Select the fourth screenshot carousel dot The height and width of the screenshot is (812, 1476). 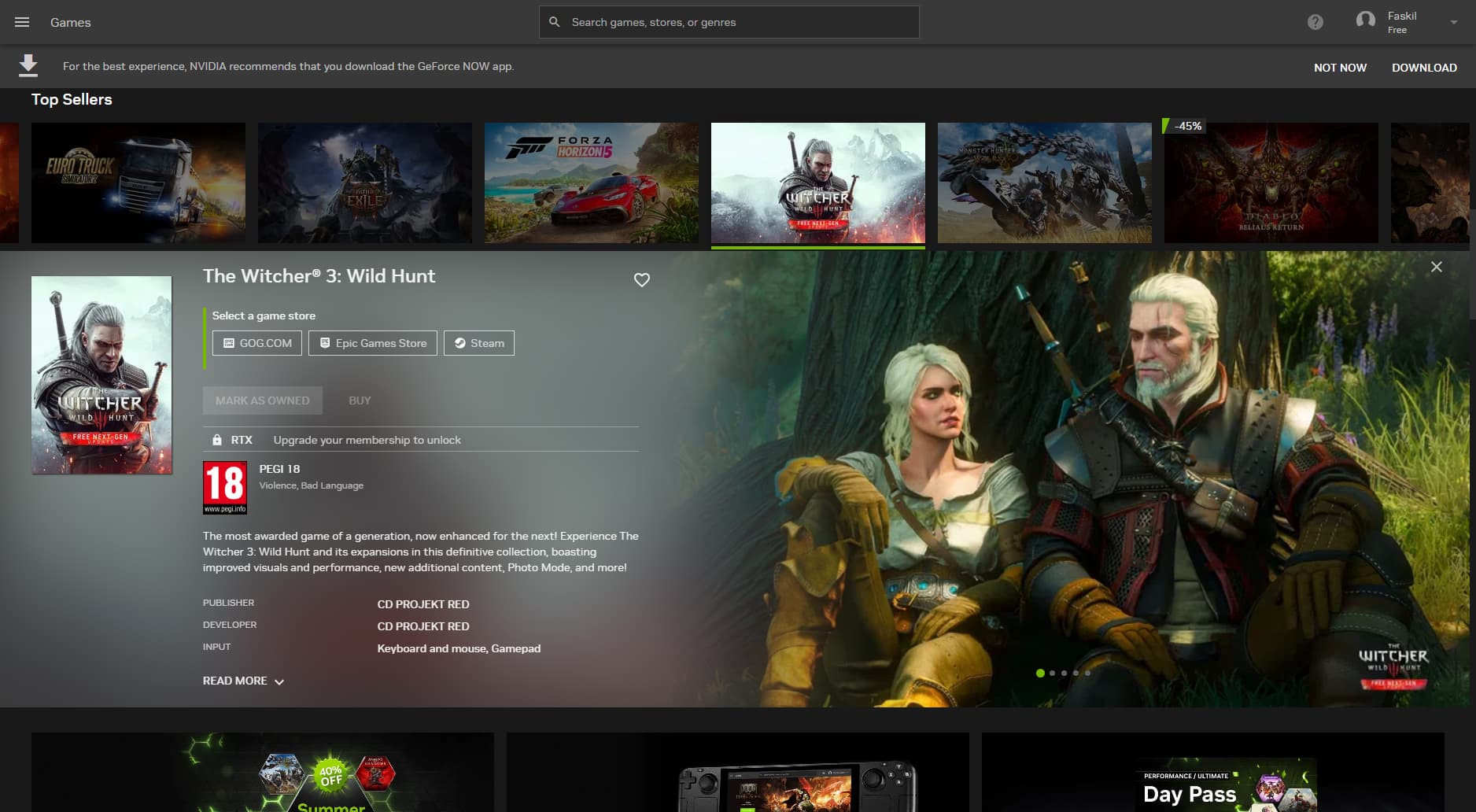1076,673
